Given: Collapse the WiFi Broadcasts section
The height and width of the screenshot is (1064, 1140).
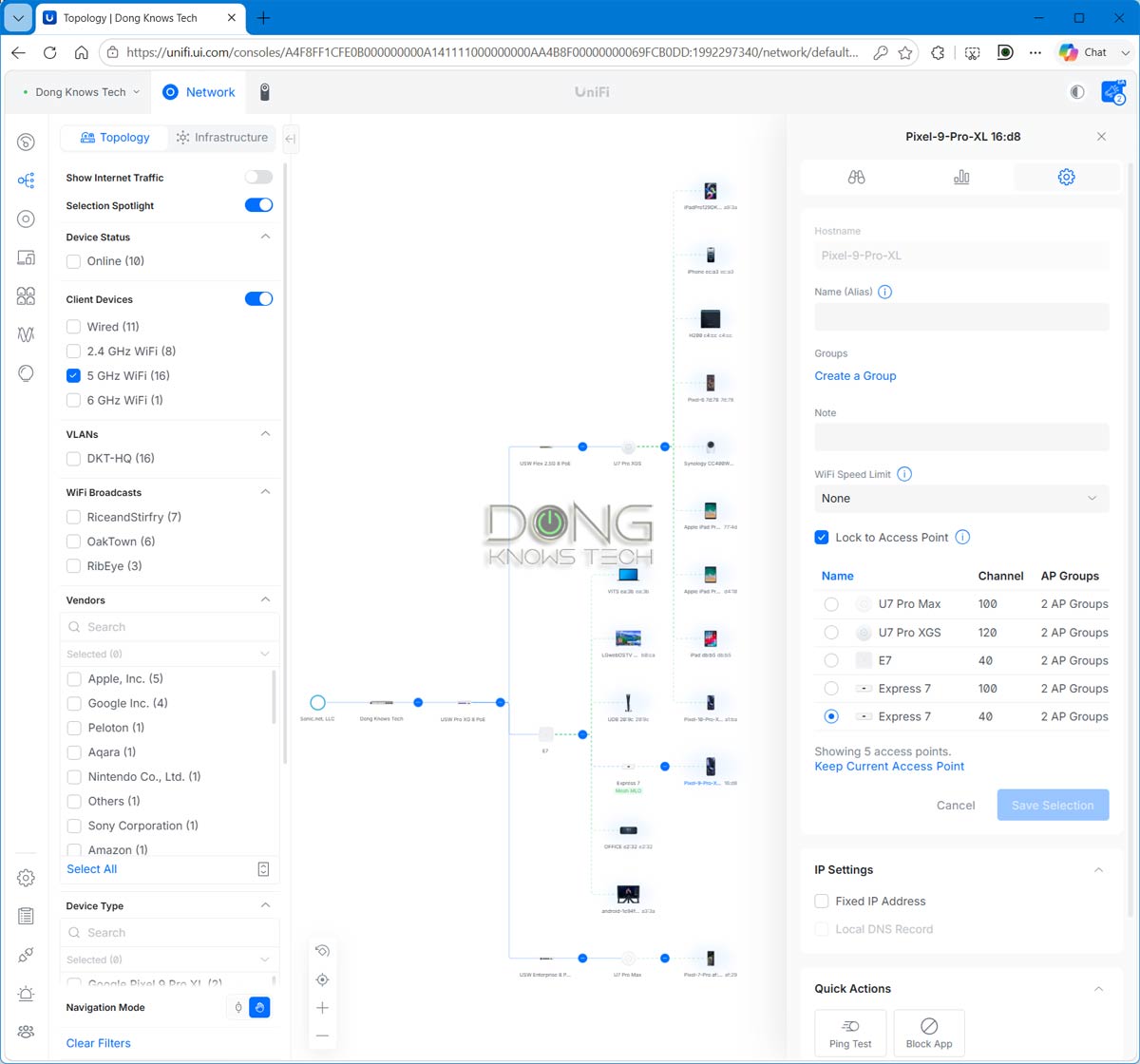Looking at the screenshot, I should 266,492.
